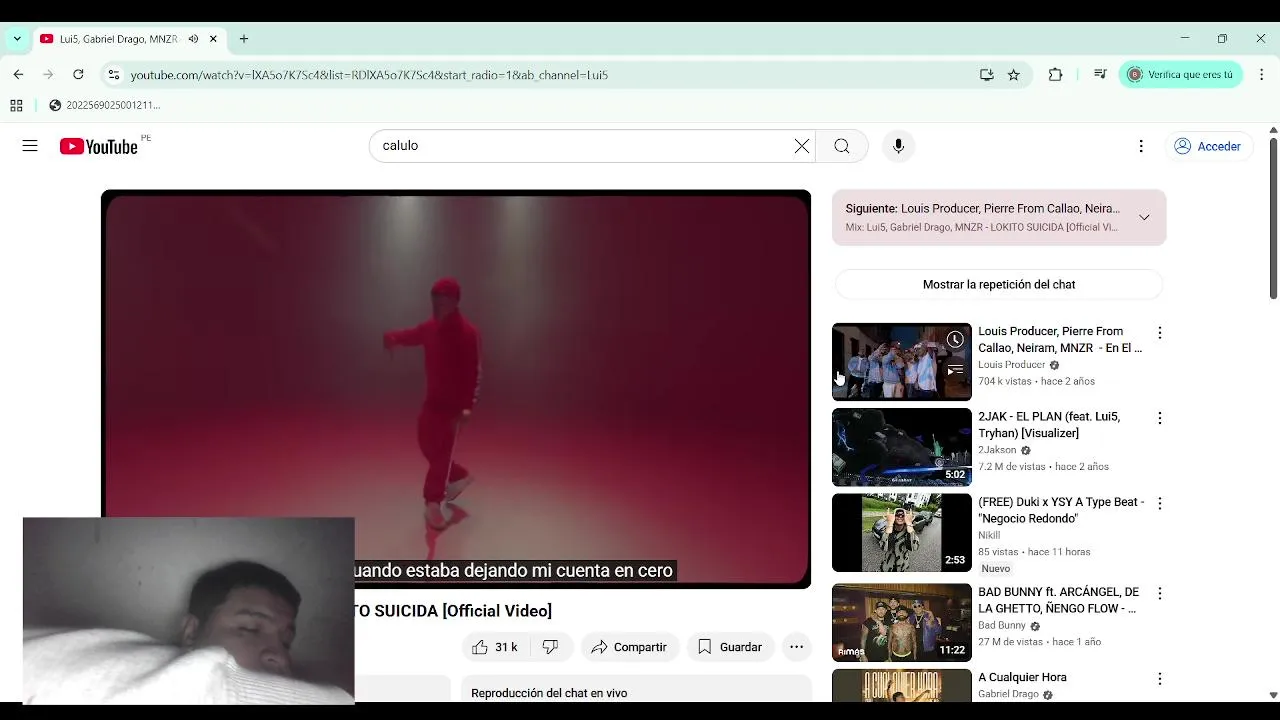Image resolution: width=1280 pixels, height=720 pixels.
Task: Click the LOKITO SUICIDA video title
Action: (x=453, y=611)
